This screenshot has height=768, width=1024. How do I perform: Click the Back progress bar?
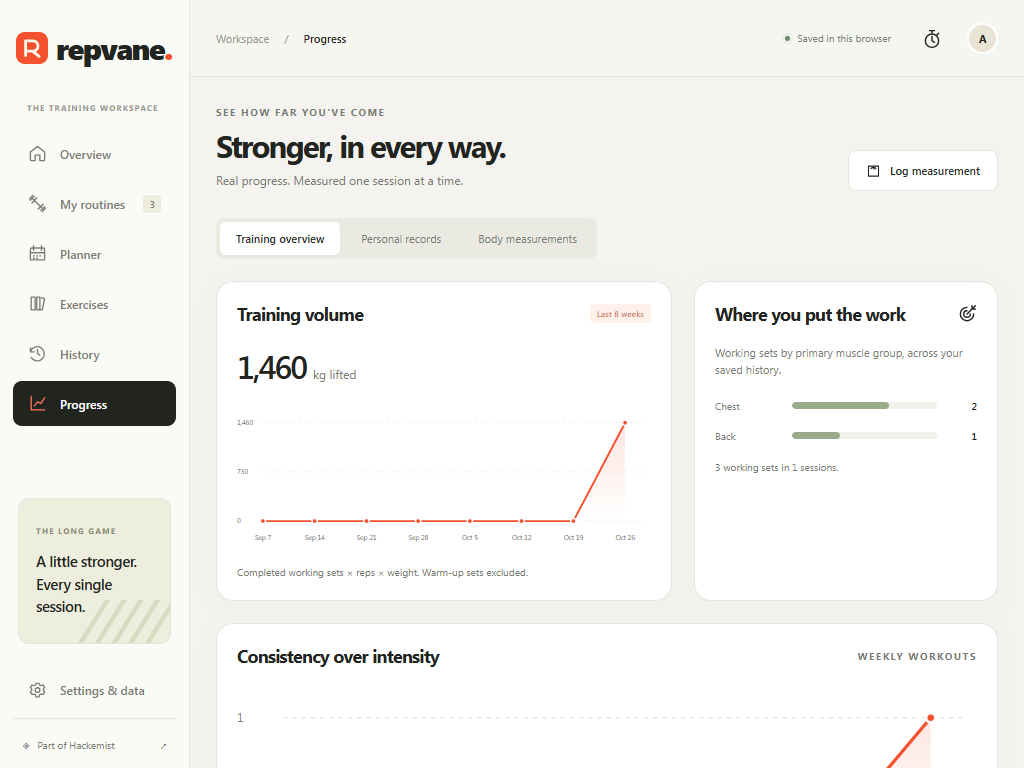click(864, 436)
